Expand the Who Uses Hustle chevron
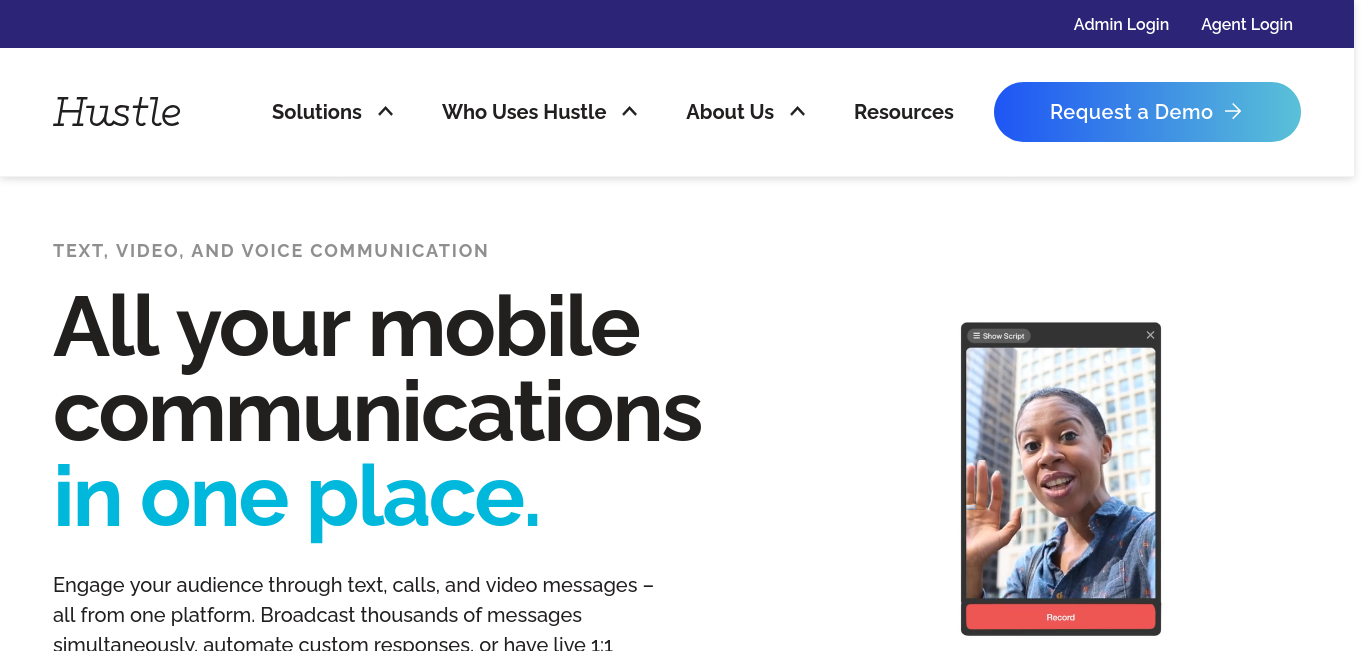Image resolution: width=1366 pixels, height=651 pixels. 630,112
